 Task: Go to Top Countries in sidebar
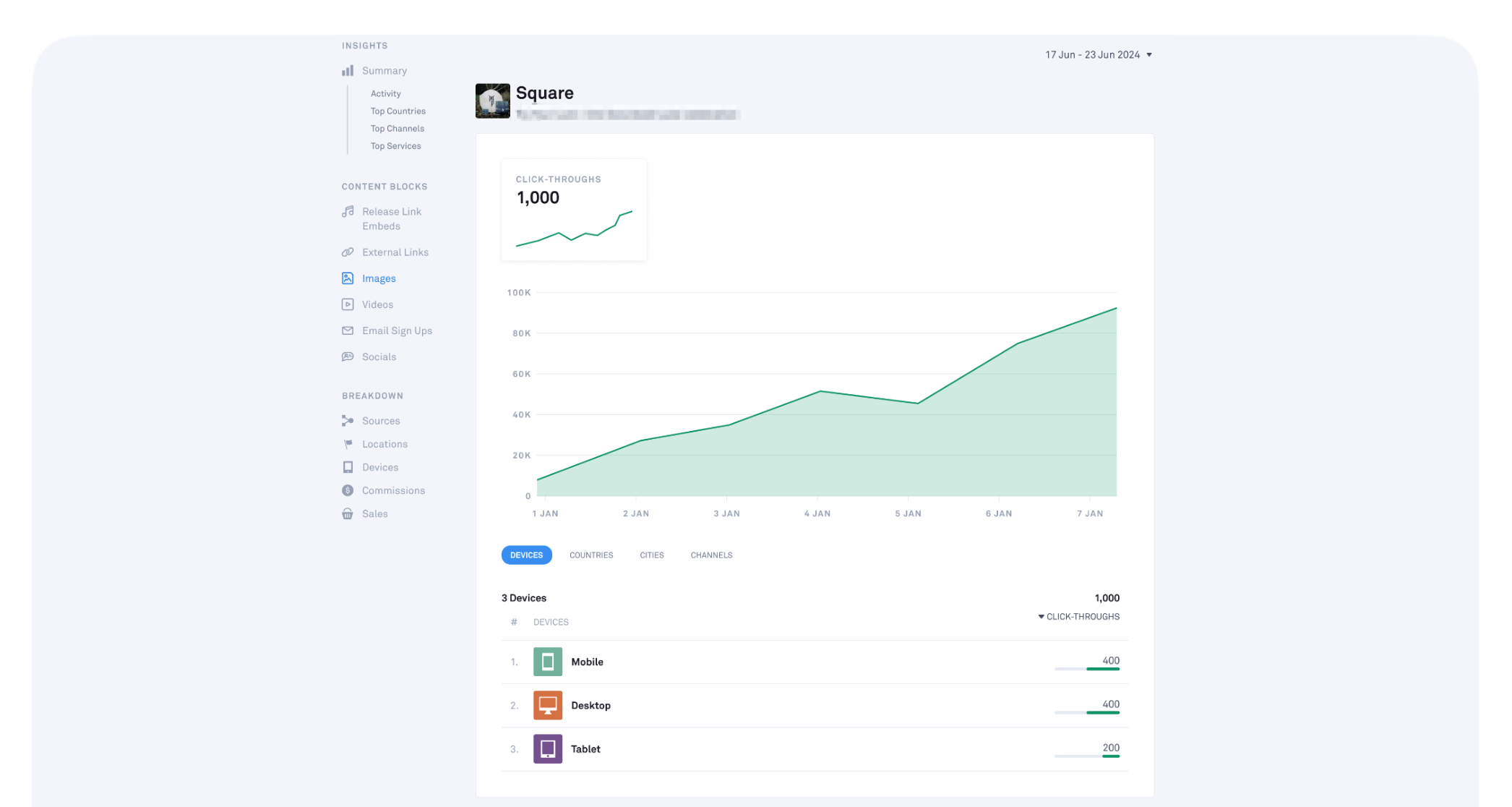[398, 111]
